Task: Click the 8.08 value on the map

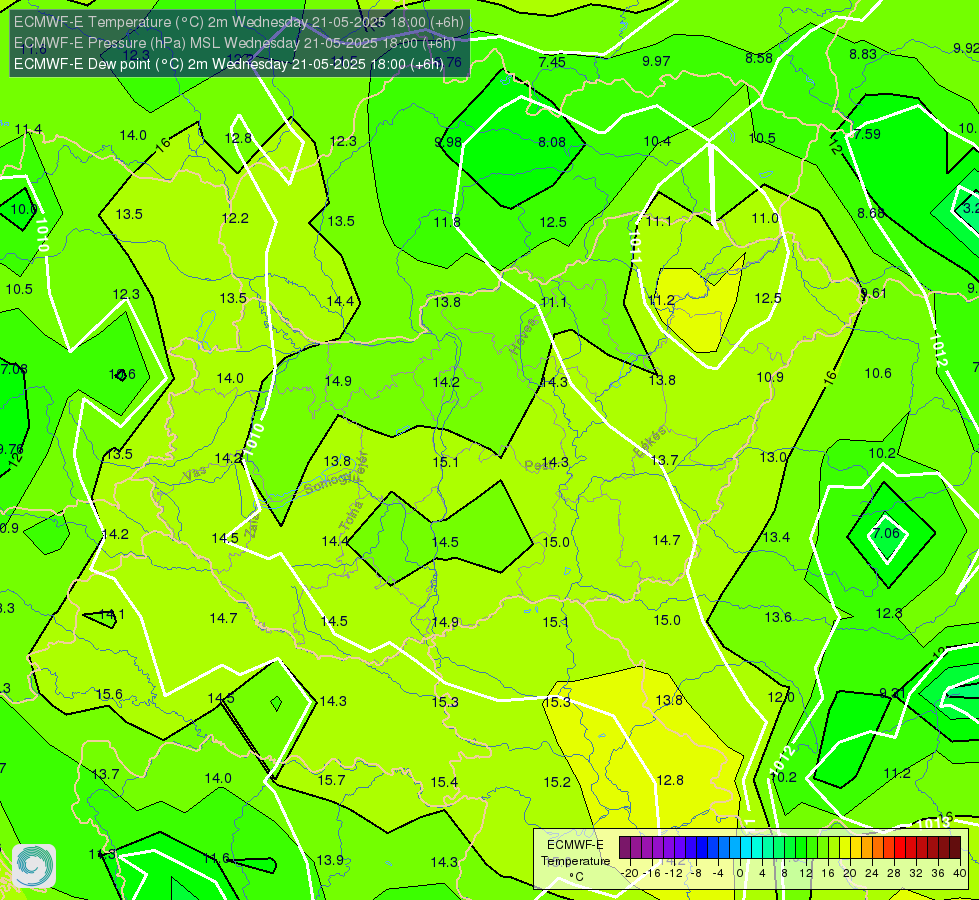Action: 552,142
